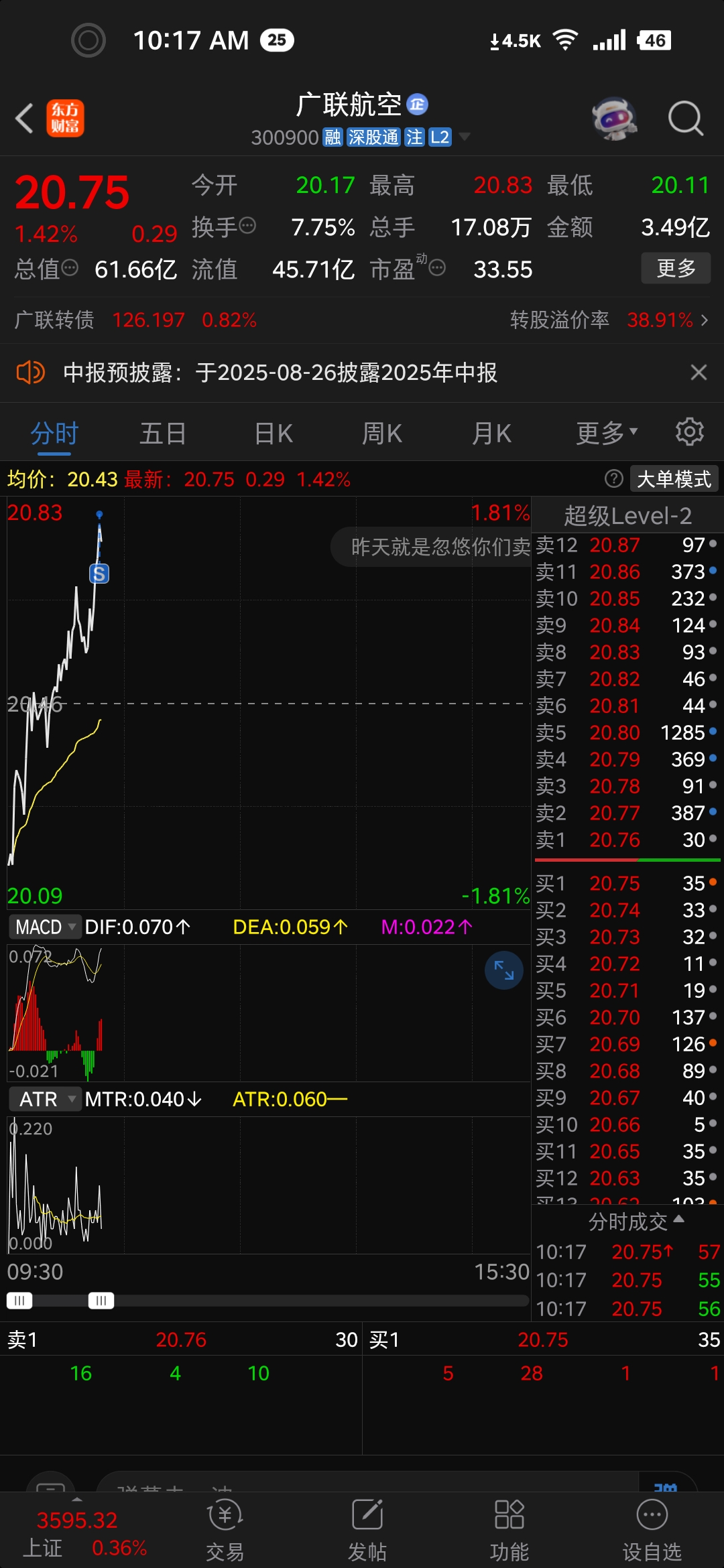Open info icon next to 市盈

coord(437,269)
